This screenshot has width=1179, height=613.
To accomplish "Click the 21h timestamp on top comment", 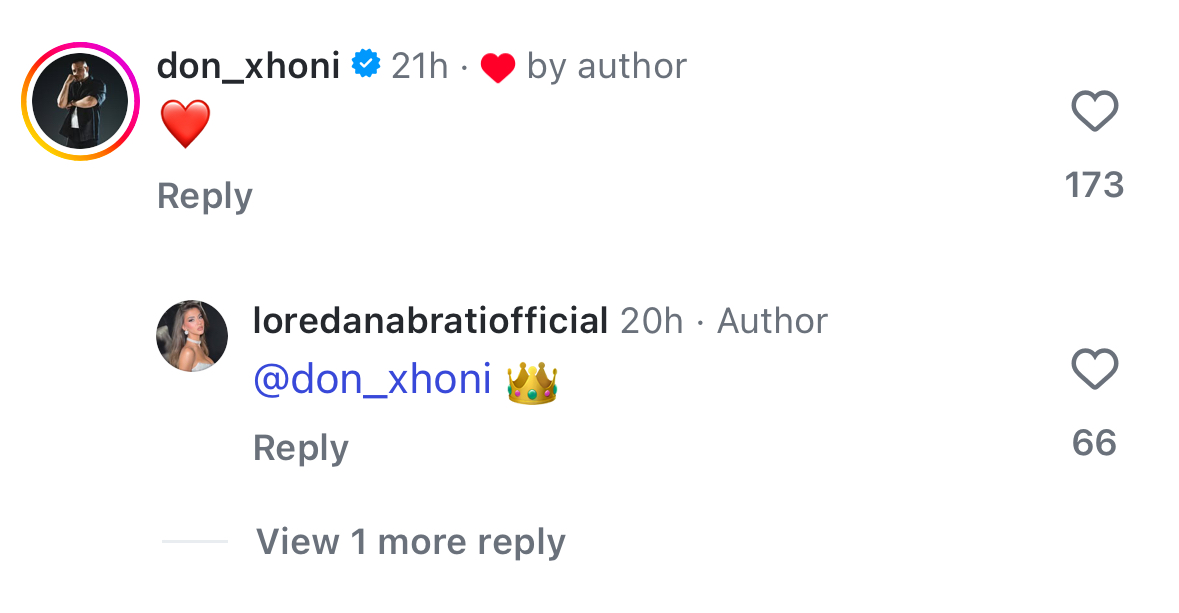I will coord(419,66).
